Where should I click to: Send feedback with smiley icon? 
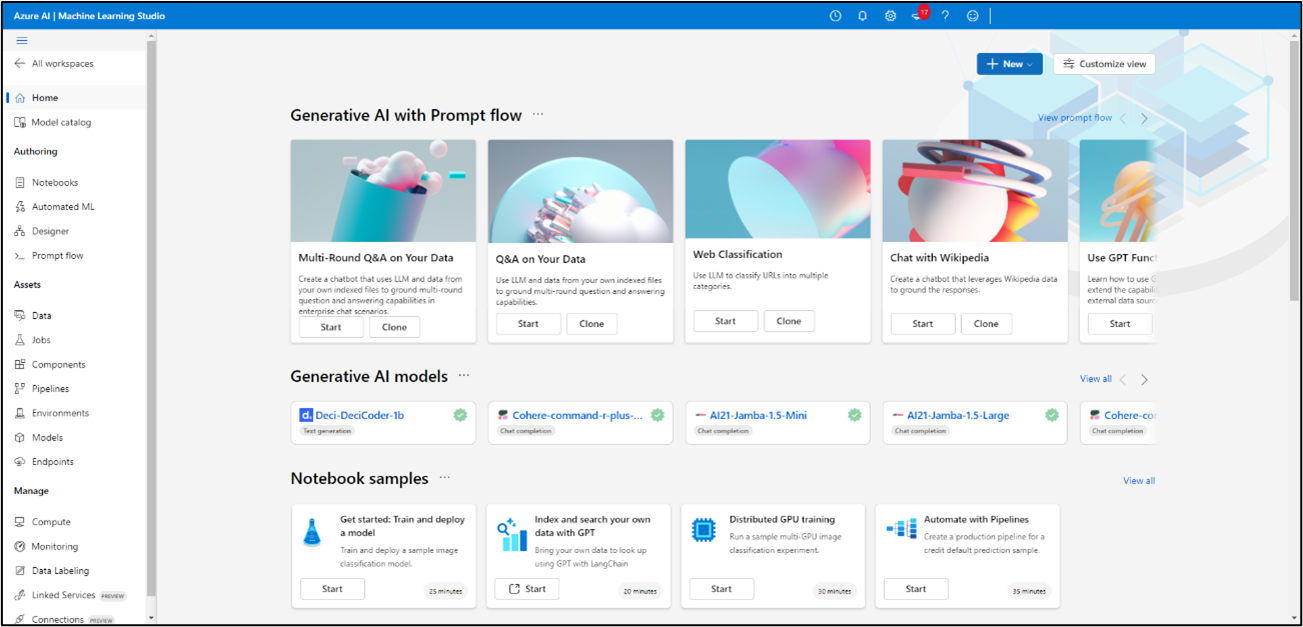(x=973, y=16)
